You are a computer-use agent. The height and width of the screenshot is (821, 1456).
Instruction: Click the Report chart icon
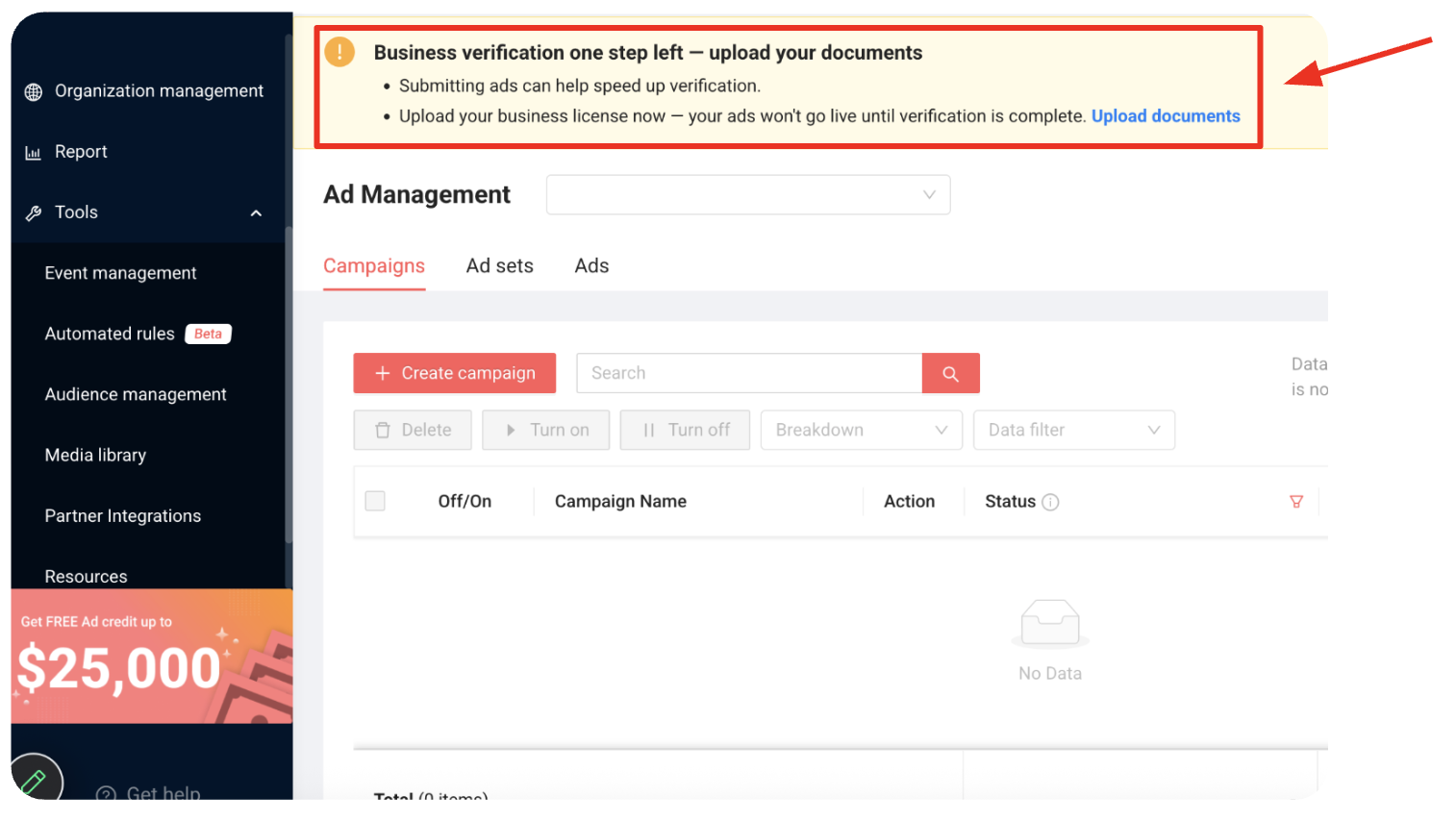[34, 153]
